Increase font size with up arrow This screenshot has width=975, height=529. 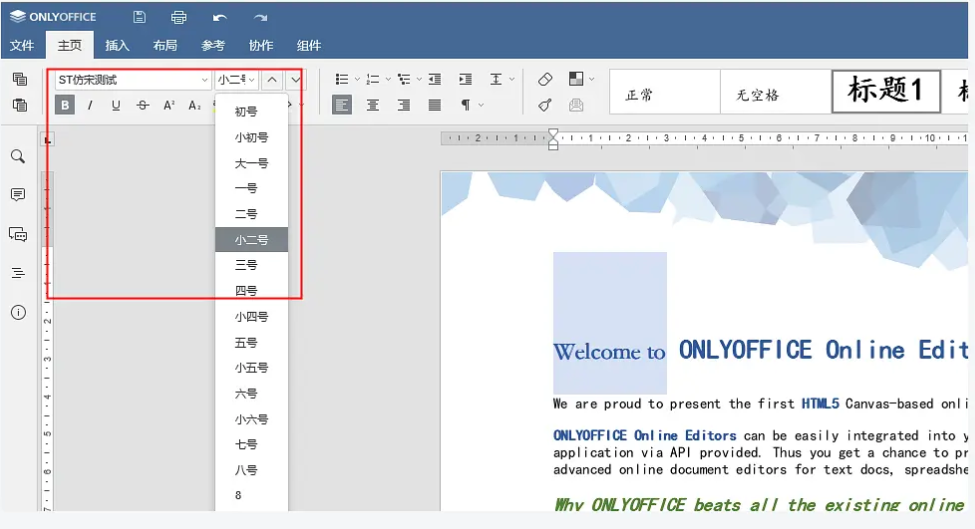(272, 80)
